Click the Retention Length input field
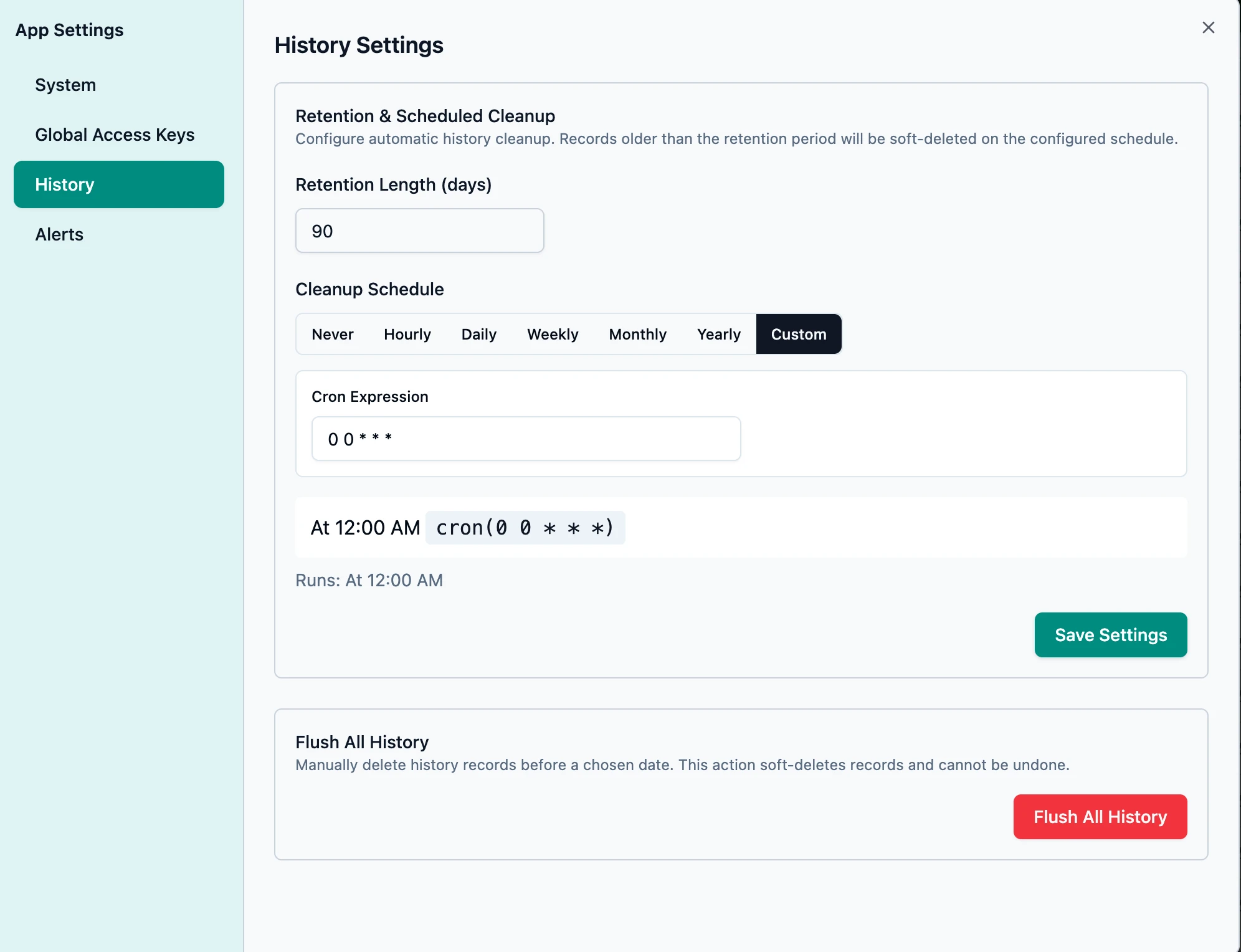This screenshot has width=1241, height=952. 419,231
